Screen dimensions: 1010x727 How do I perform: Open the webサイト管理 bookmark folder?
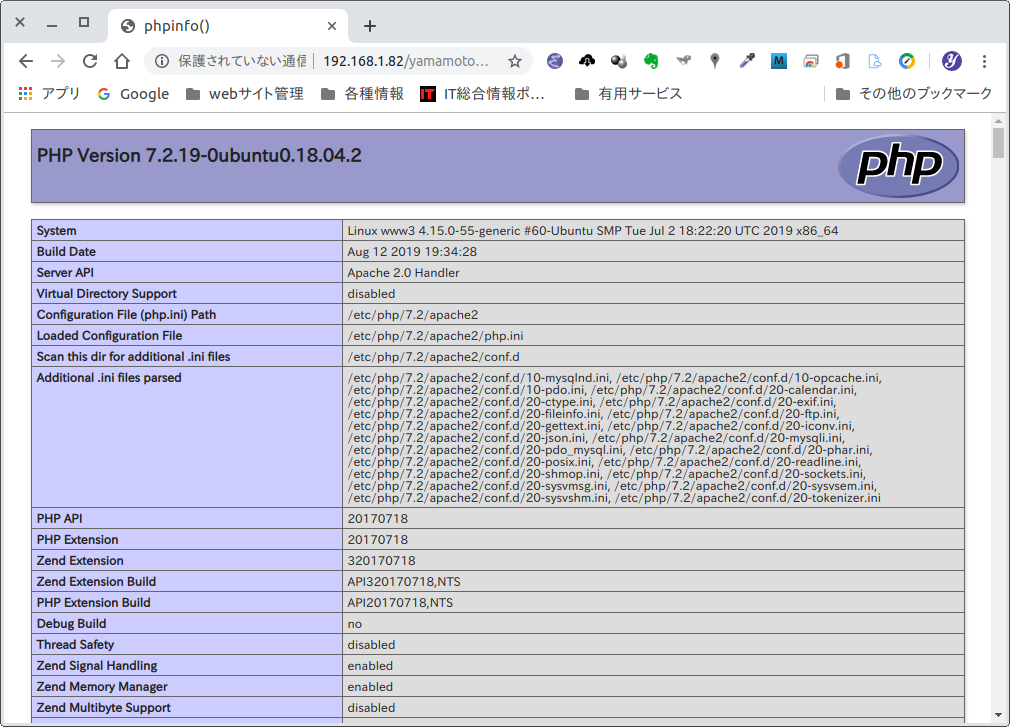[245, 94]
